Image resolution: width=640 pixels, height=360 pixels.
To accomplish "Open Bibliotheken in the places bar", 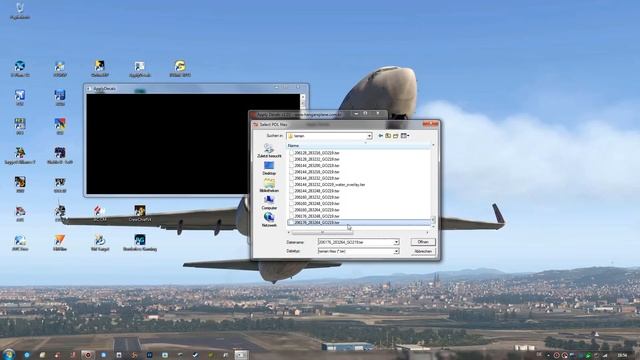I will coord(269,185).
